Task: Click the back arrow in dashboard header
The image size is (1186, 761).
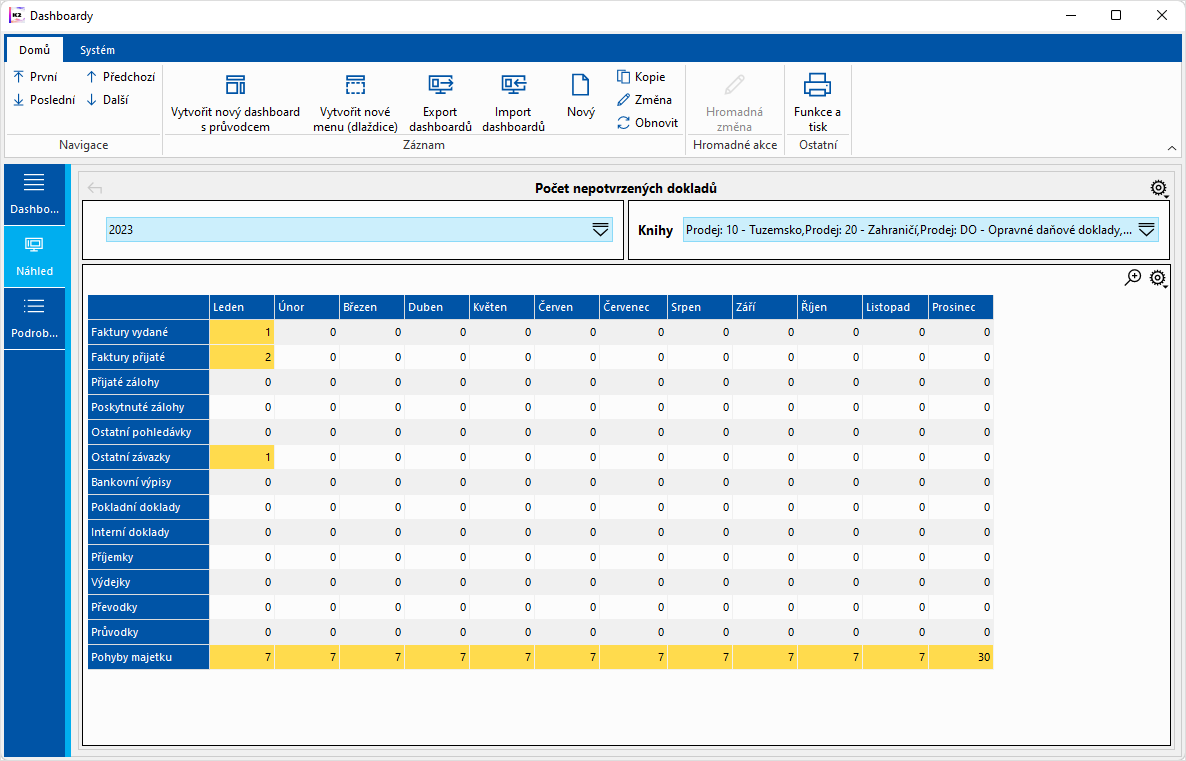Action: coord(95,188)
